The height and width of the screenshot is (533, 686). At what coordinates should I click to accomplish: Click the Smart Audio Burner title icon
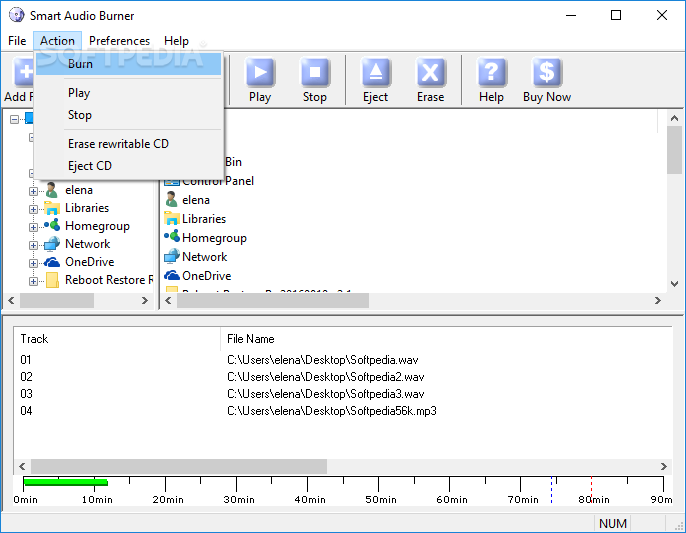point(17,15)
